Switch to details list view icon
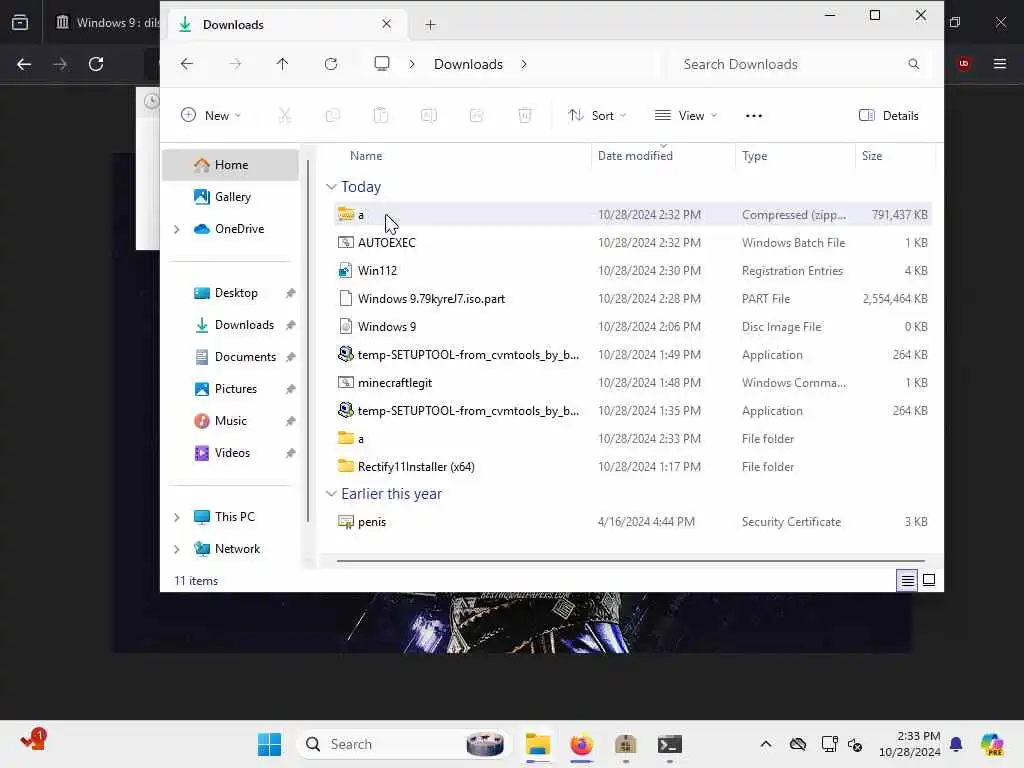 tap(908, 580)
